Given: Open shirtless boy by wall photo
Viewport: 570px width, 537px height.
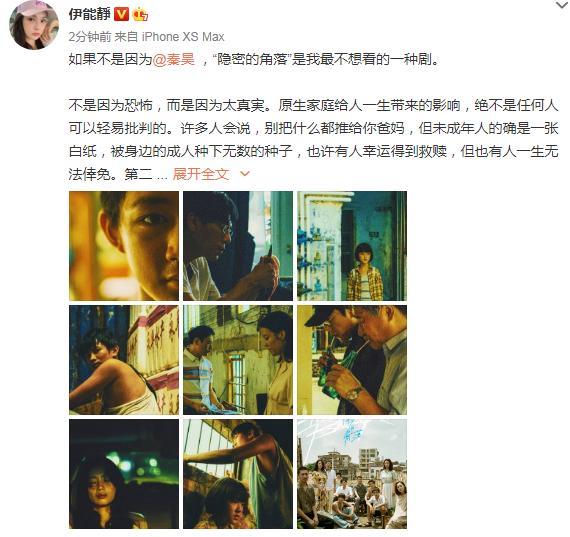Looking at the screenshot, I should click(124, 360).
